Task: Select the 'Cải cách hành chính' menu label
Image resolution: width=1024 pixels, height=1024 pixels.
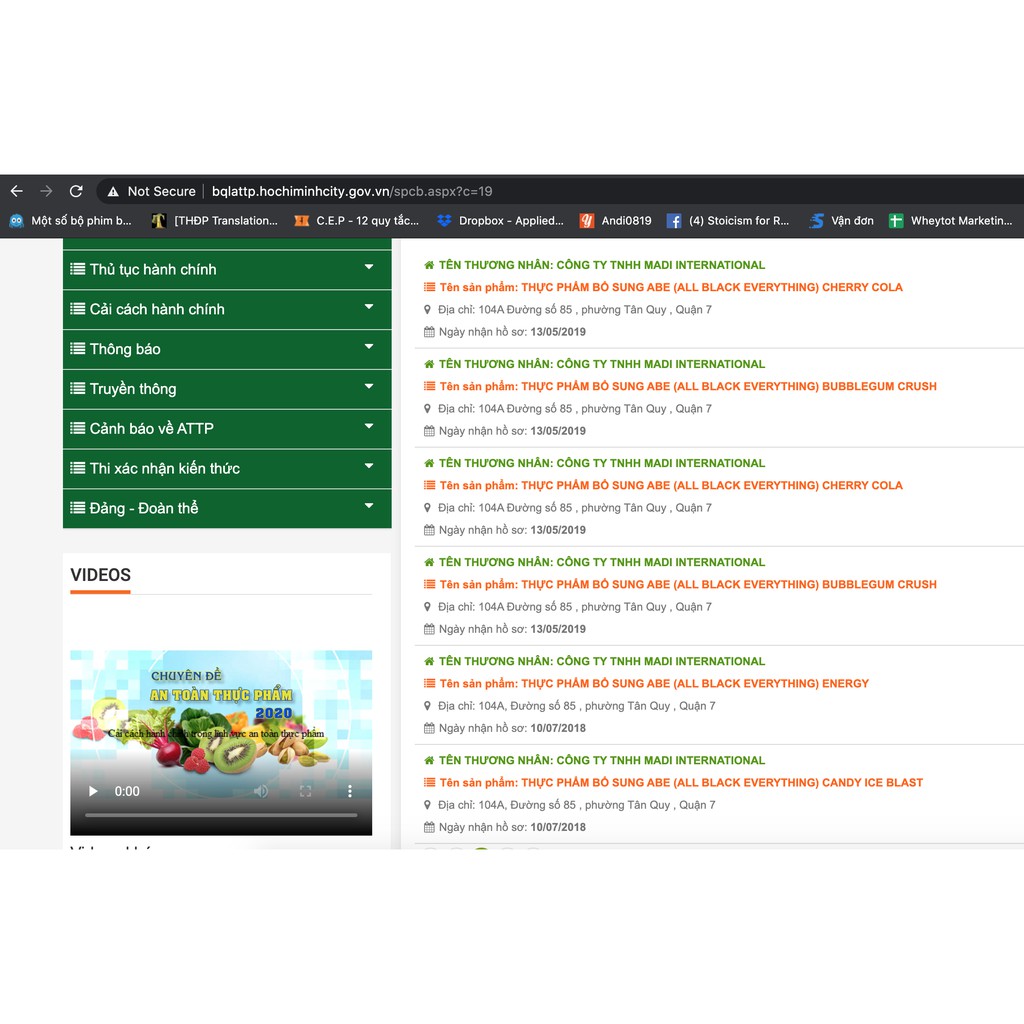Action: click(157, 310)
